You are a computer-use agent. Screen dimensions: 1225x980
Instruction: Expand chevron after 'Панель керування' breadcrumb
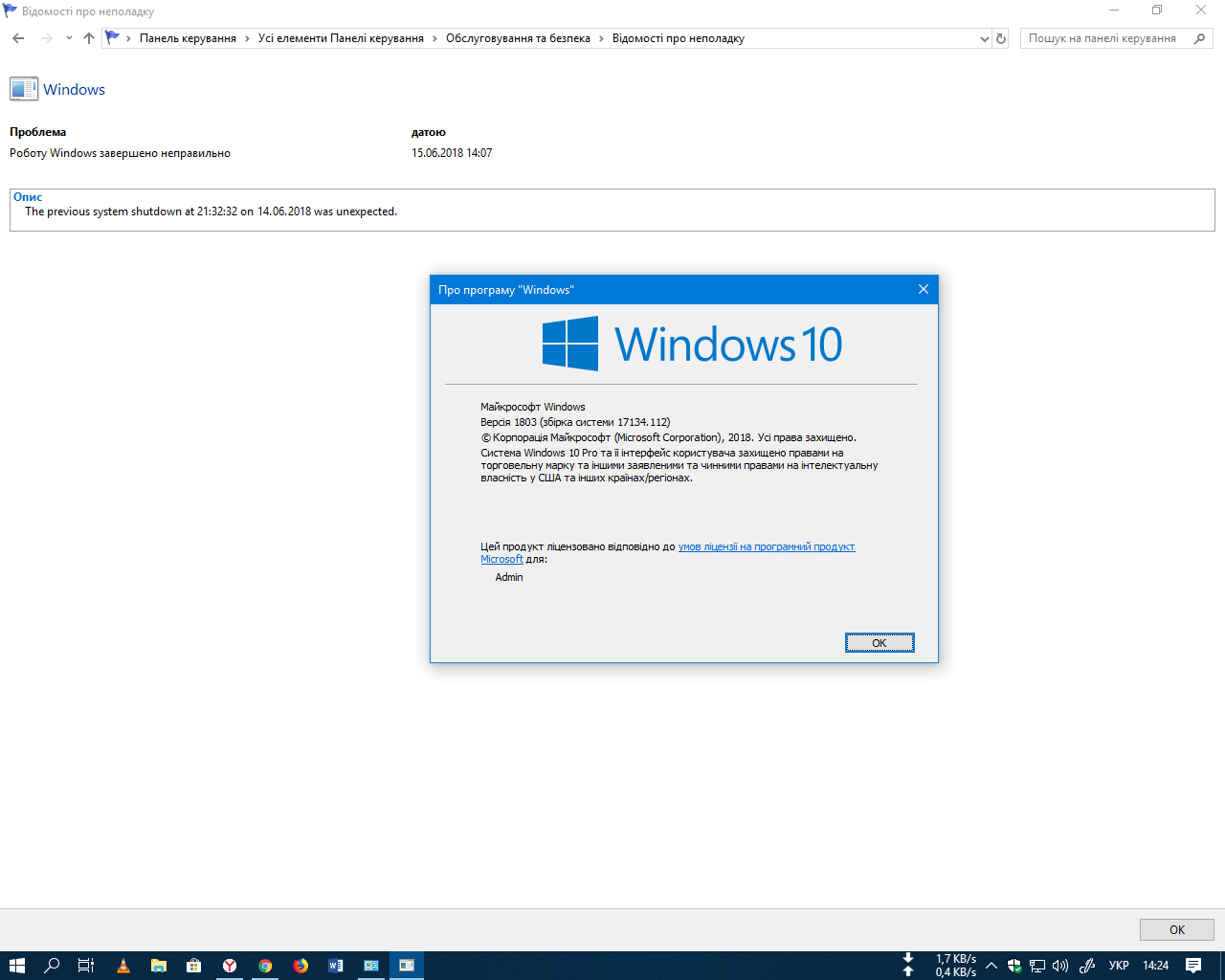[x=247, y=38]
